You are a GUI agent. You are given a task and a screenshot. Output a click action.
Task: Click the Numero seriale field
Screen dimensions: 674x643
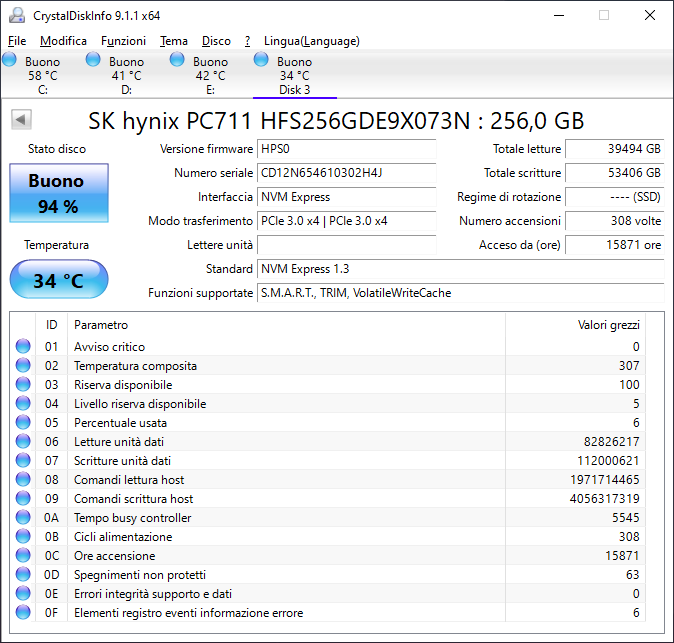[346, 173]
